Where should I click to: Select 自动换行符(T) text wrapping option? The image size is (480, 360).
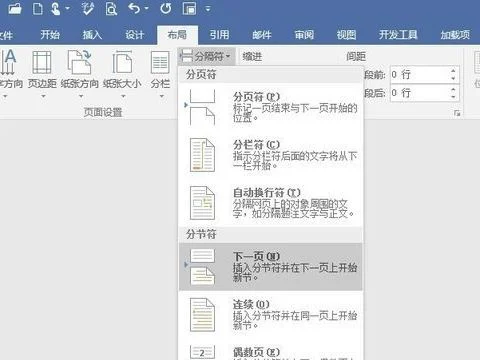(x=270, y=203)
